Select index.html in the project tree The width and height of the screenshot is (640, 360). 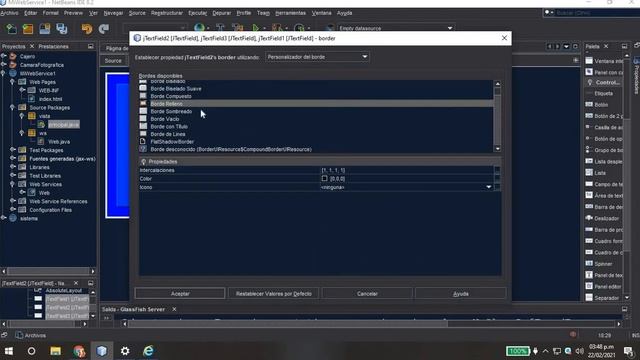pyautogui.click(x=51, y=99)
